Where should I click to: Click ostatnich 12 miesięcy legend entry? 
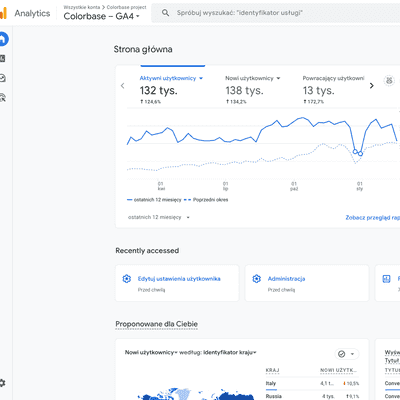(x=154, y=200)
